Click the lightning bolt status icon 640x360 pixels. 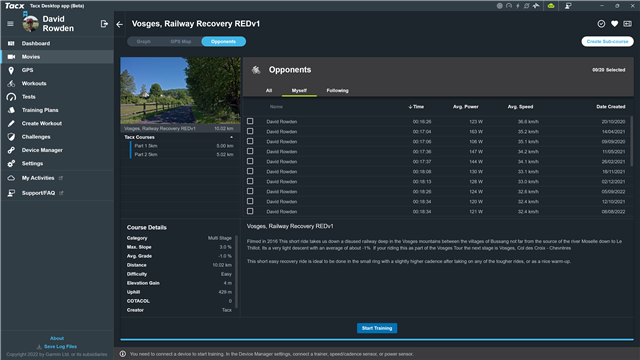click(518, 6)
